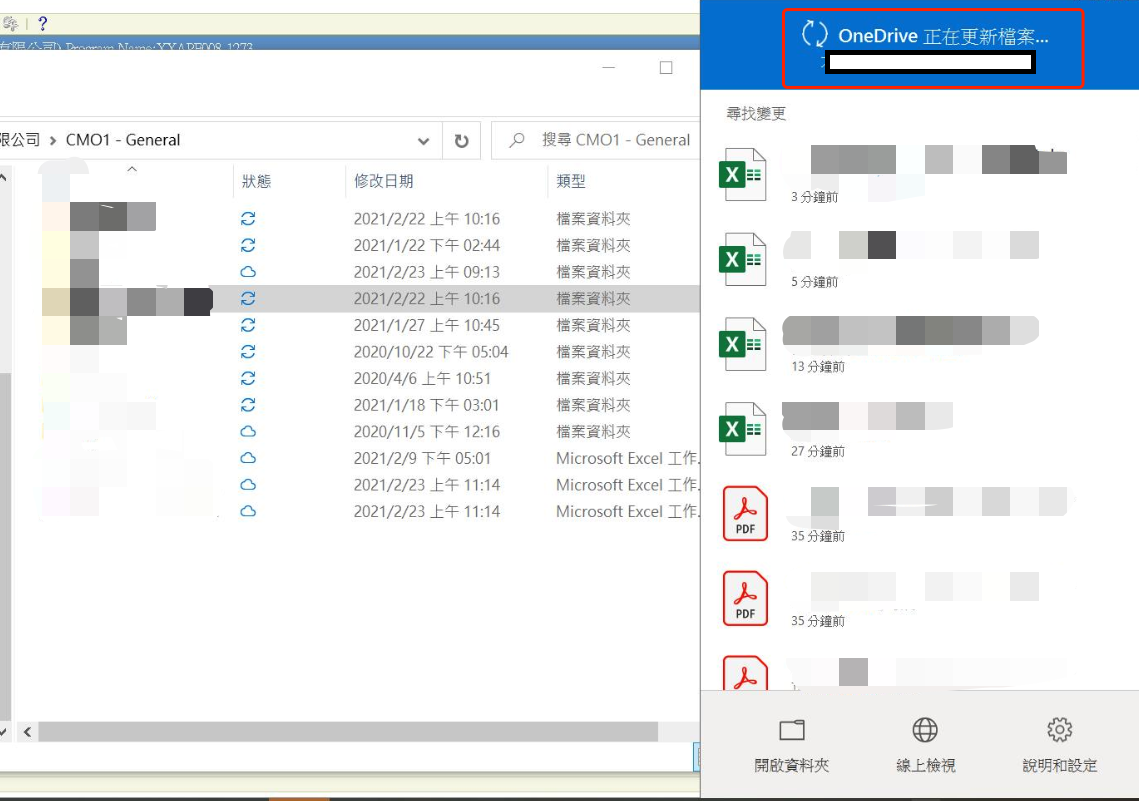Click left arrow of horizontal scrollbar
This screenshot has height=801, width=1139.
click(x=27, y=731)
